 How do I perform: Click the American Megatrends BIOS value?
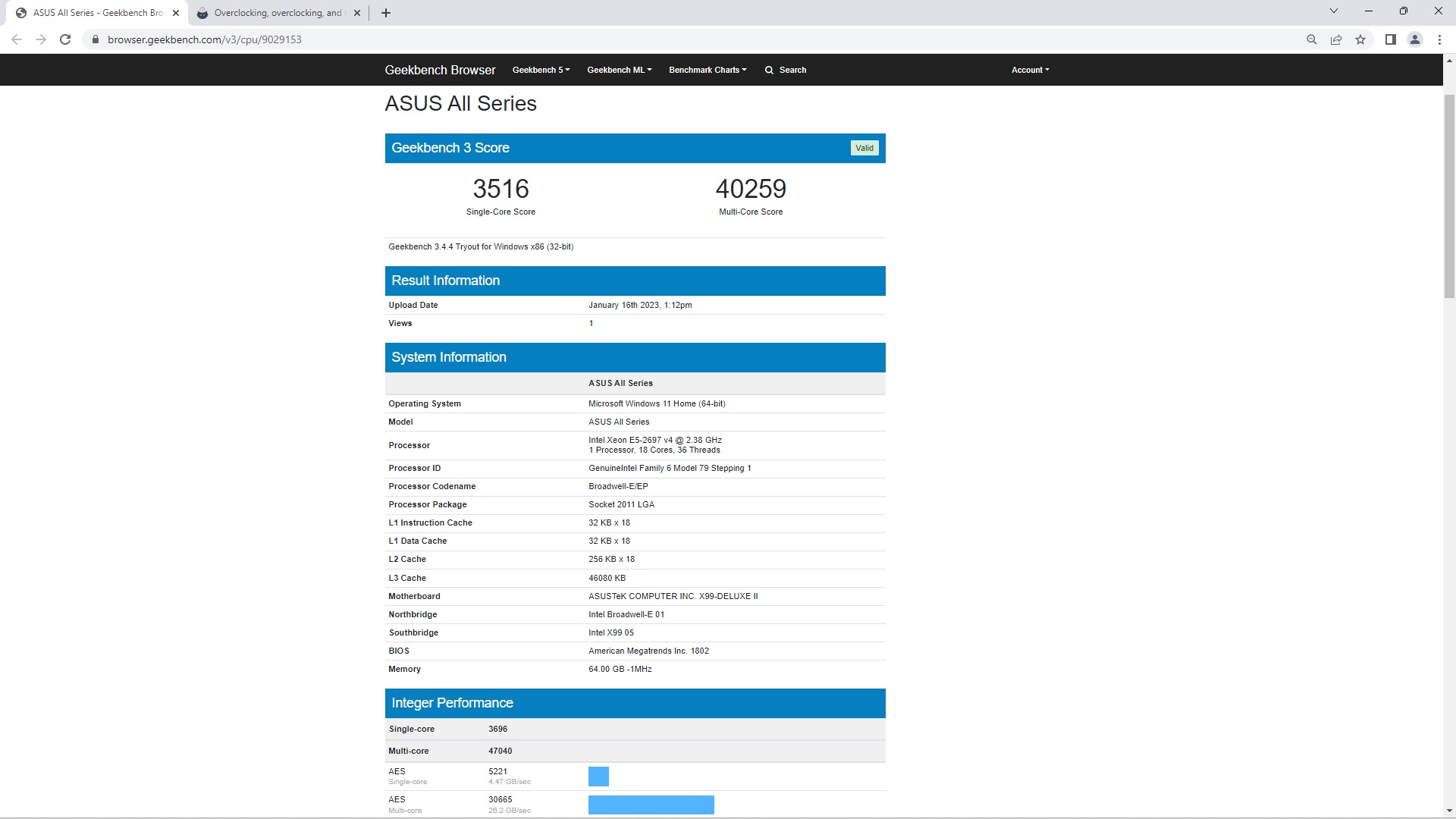(648, 651)
